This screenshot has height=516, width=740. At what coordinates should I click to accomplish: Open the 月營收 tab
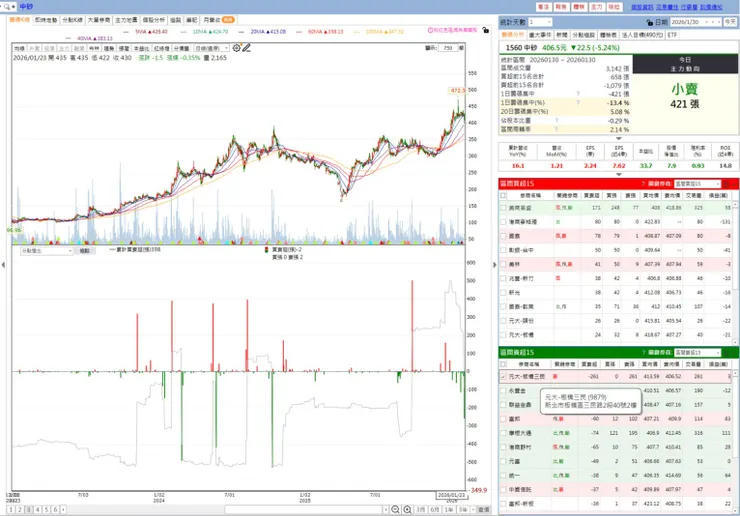click(x=219, y=20)
